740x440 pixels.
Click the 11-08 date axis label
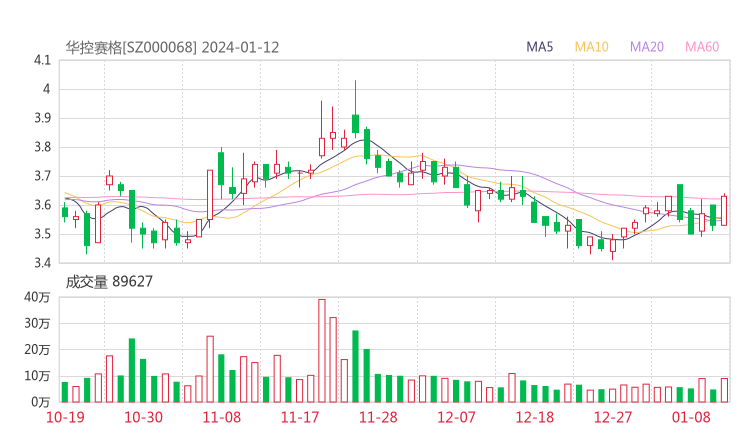[221, 417]
